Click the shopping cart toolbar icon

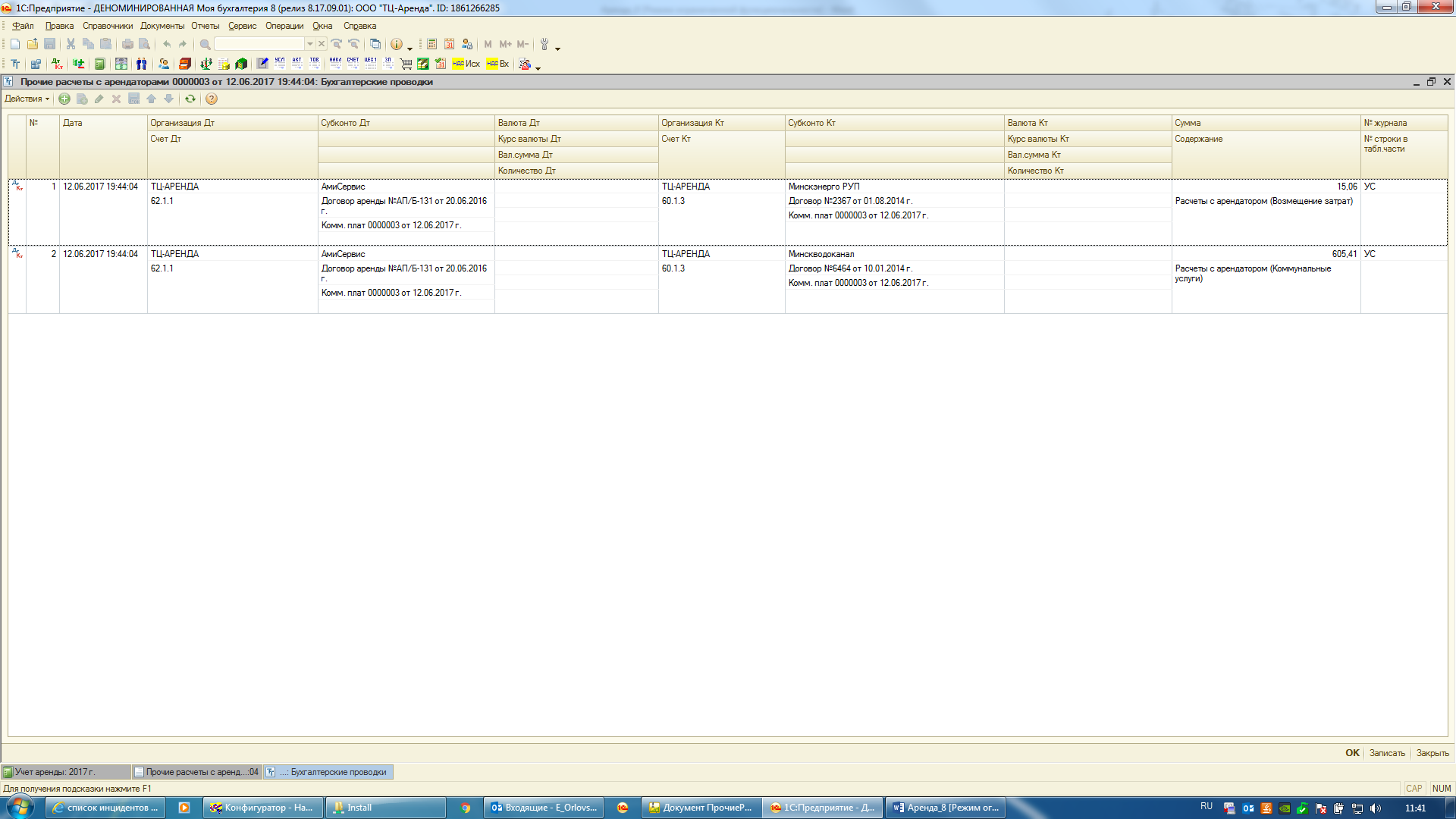tap(406, 64)
